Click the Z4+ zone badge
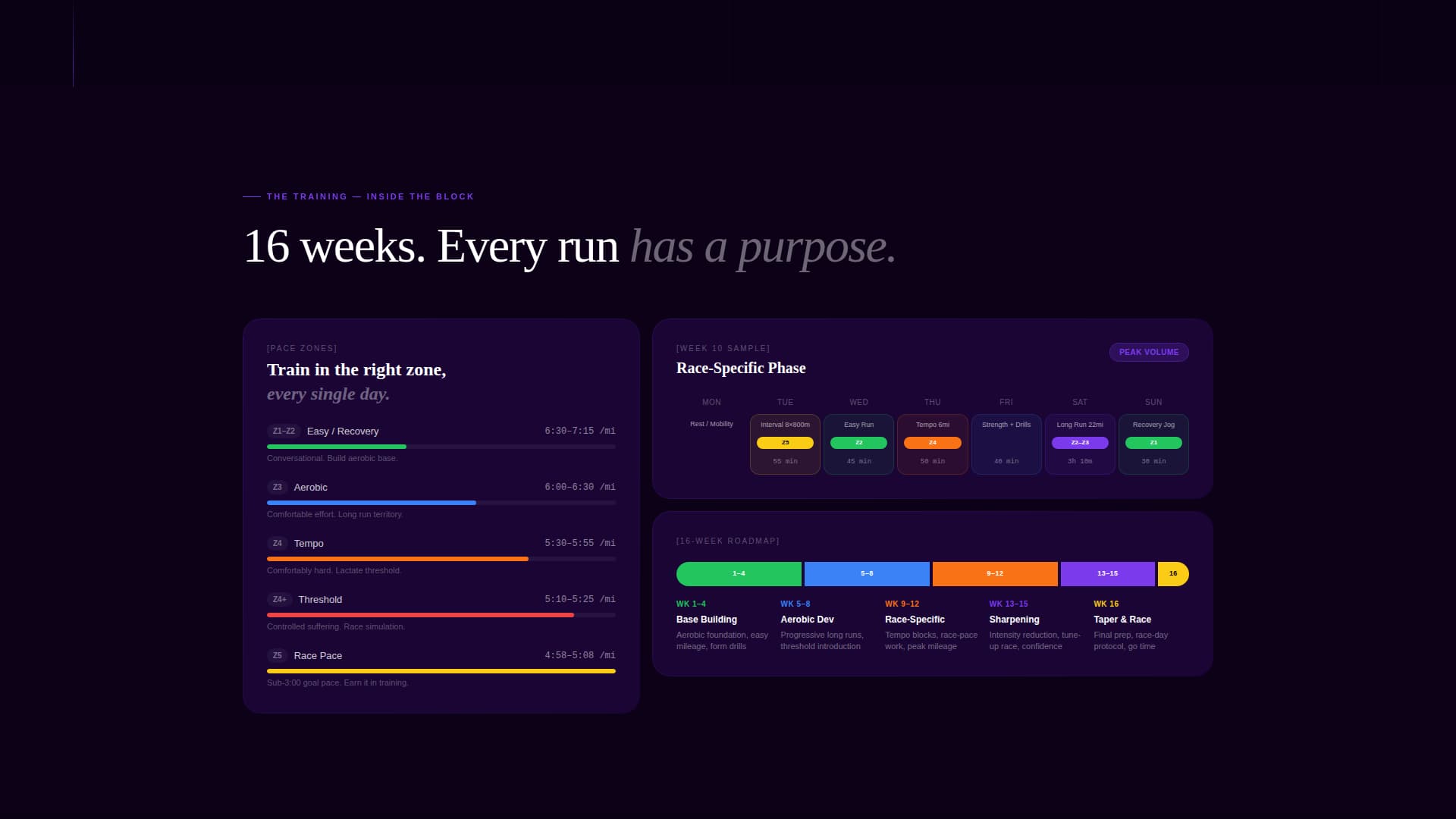This screenshot has width=1456, height=819. pyautogui.click(x=280, y=599)
